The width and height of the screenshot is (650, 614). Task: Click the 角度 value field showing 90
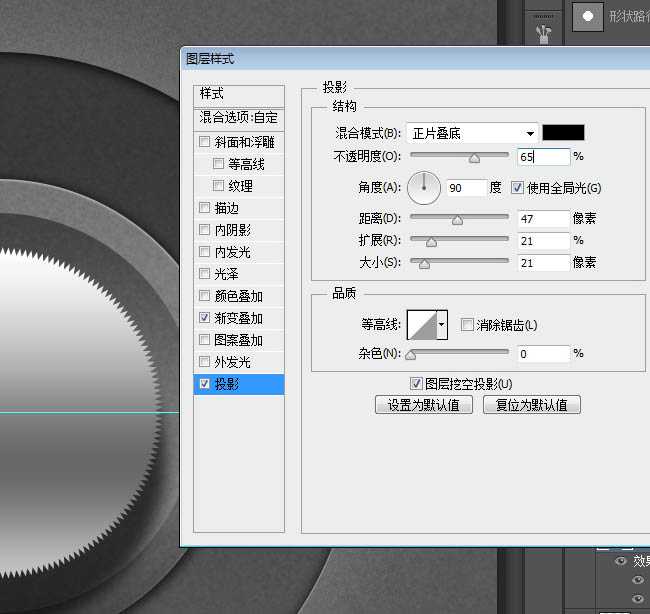[466, 188]
